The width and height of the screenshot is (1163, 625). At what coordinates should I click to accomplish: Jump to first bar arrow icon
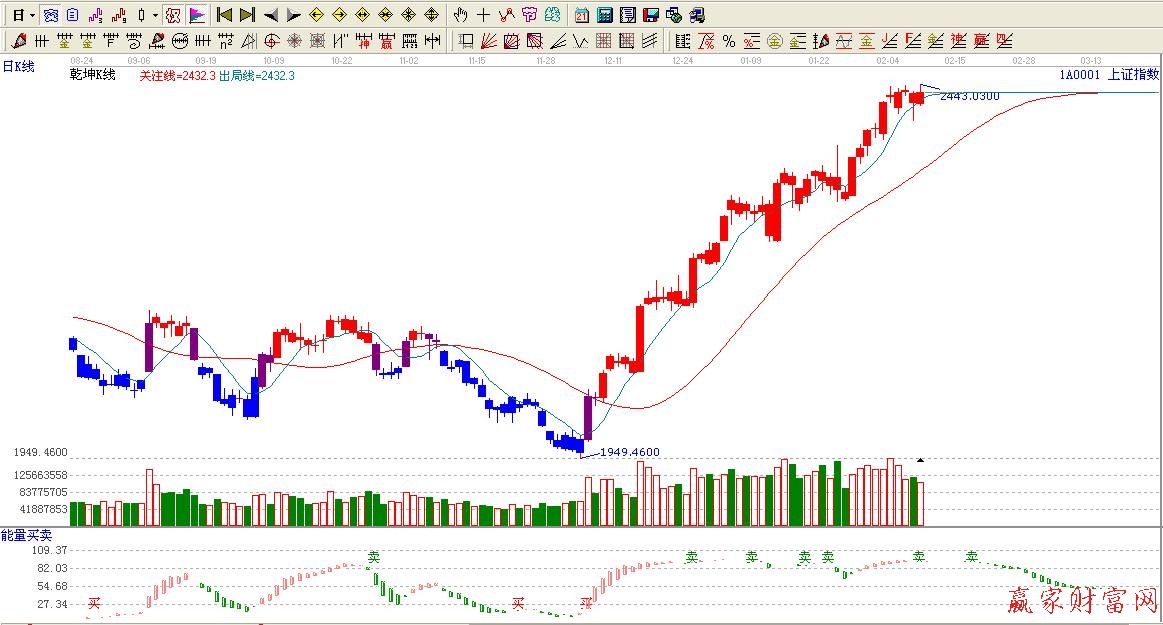pyautogui.click(x=225, y=15)
